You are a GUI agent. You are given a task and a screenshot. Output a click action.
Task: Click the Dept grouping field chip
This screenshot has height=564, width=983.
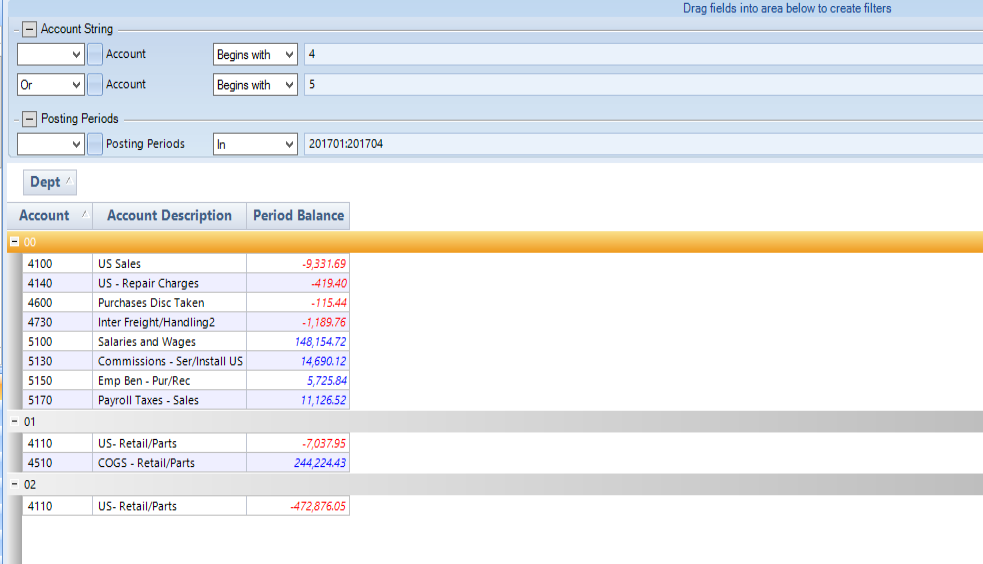(50, 182)
